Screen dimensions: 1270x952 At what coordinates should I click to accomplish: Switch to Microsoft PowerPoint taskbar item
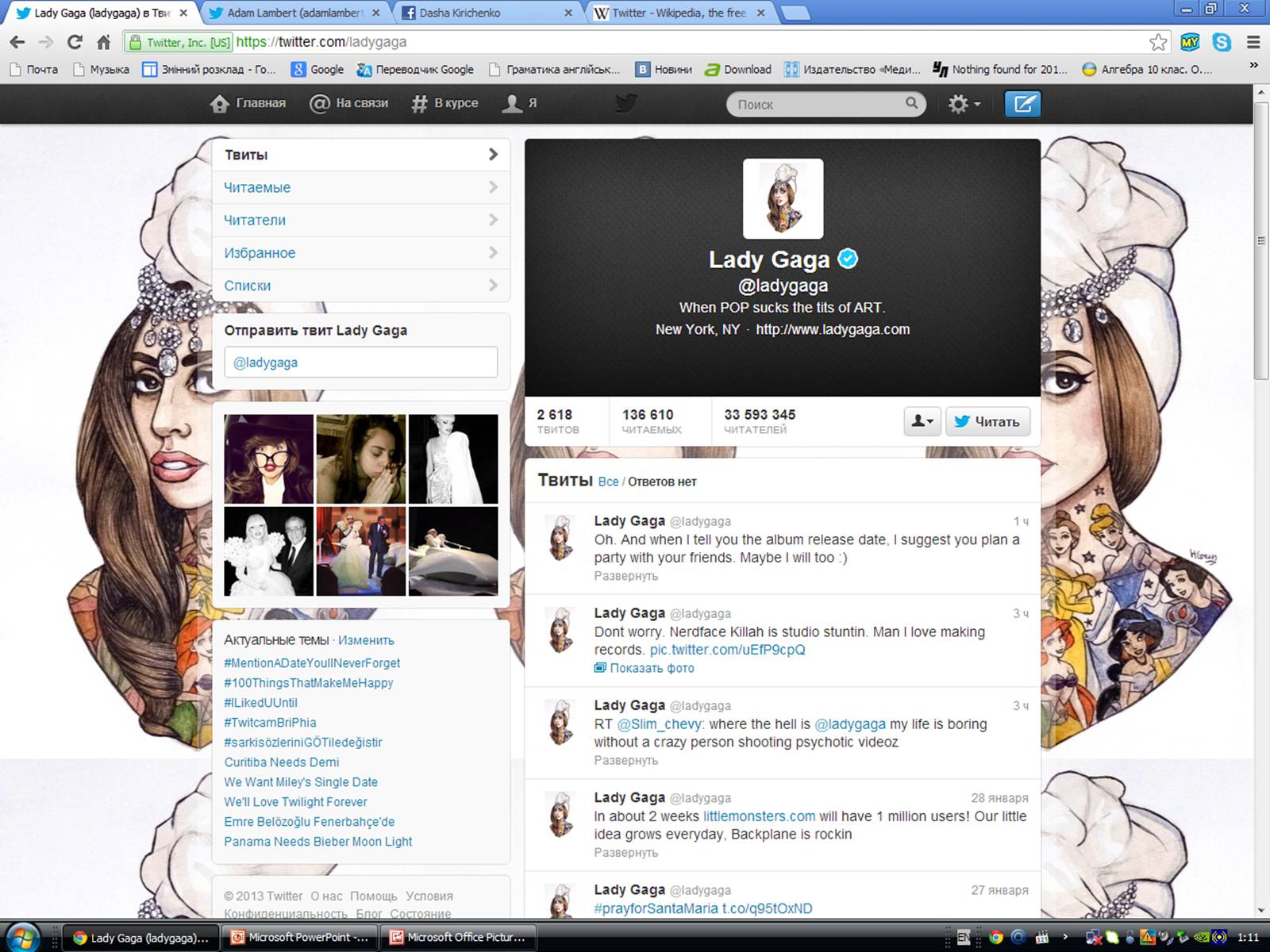pos(298,938)
